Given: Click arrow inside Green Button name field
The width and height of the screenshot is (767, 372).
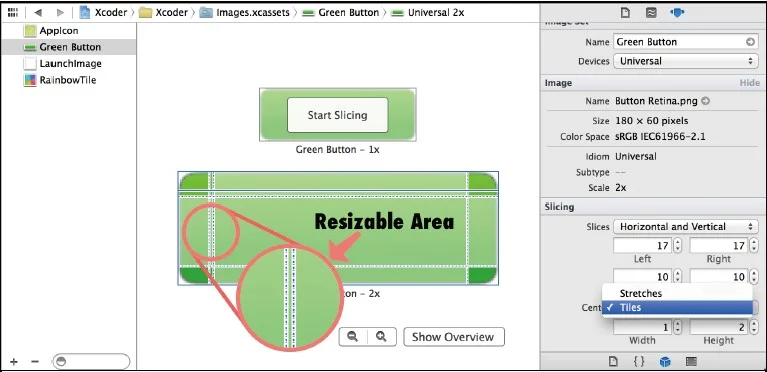Looking at the screenshot, I should [x=750, y=42].
